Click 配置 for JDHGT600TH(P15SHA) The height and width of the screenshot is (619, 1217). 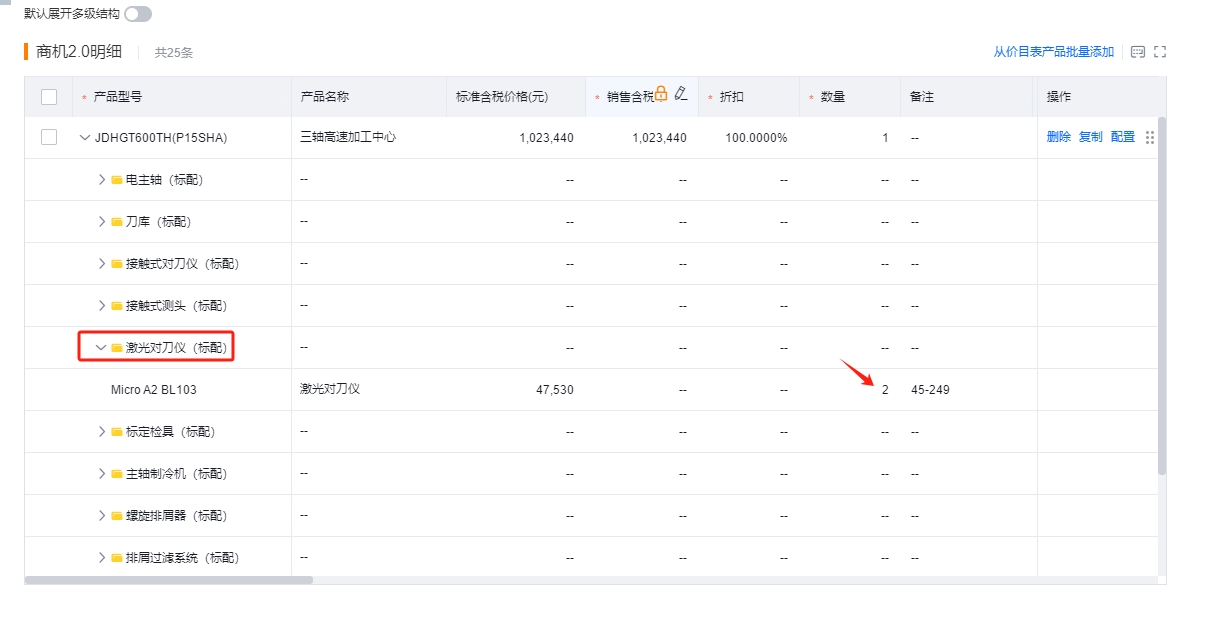tap(1123, 138)
